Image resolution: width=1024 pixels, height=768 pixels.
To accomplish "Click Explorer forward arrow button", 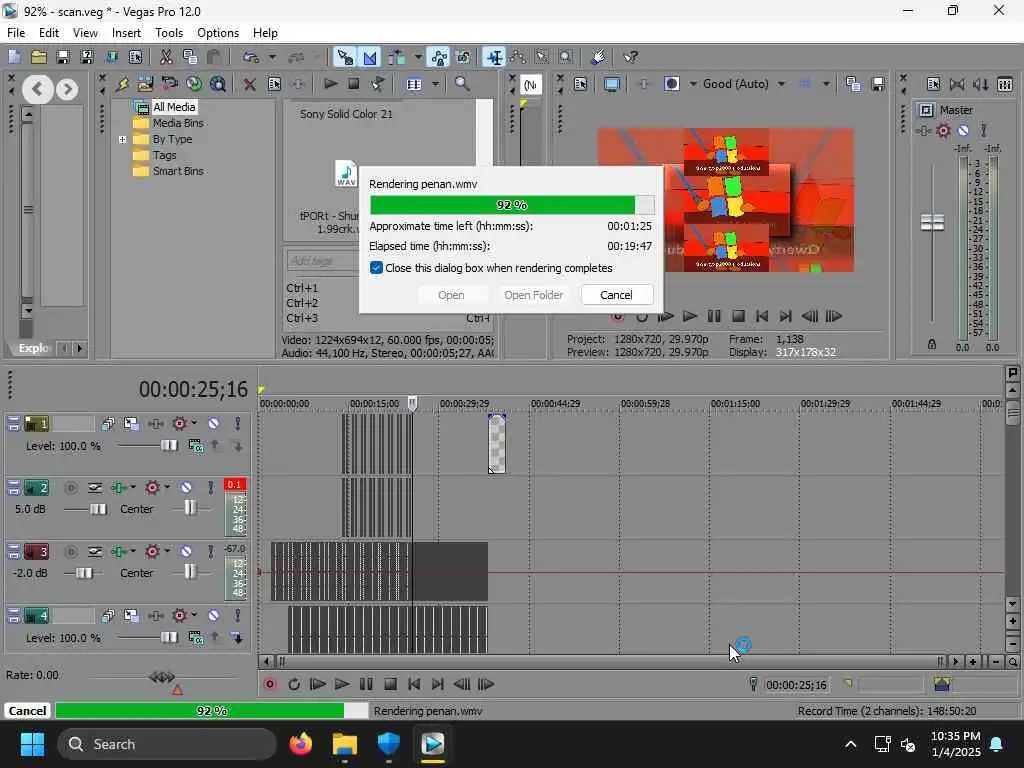I will (67, 89).
